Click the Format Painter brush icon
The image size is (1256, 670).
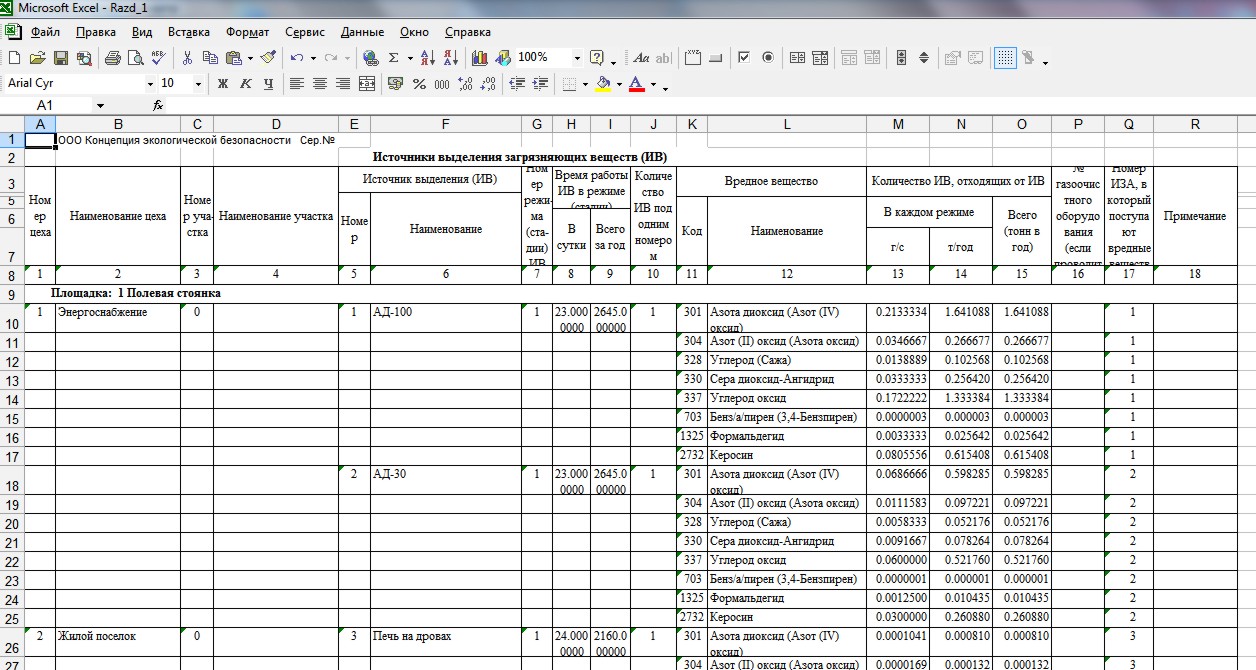pos(267,58)
